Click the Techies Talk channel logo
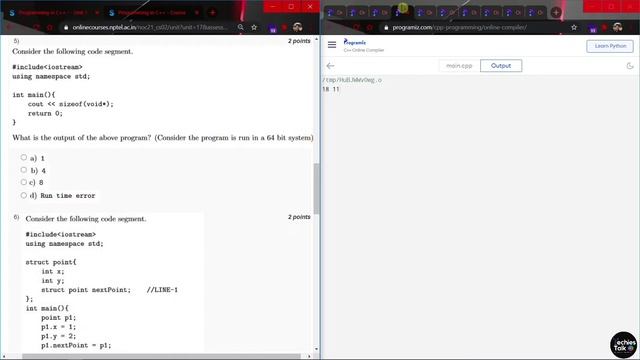 click(623, 345)
